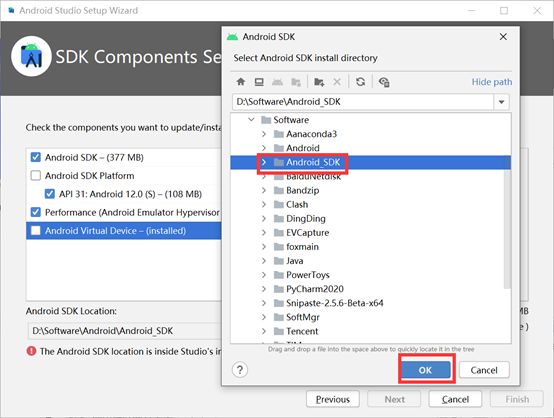Image resolution: width=554 pixels, height=418 pixels.
Task: Expand the EVCapture folder
Action: point(264,232)
